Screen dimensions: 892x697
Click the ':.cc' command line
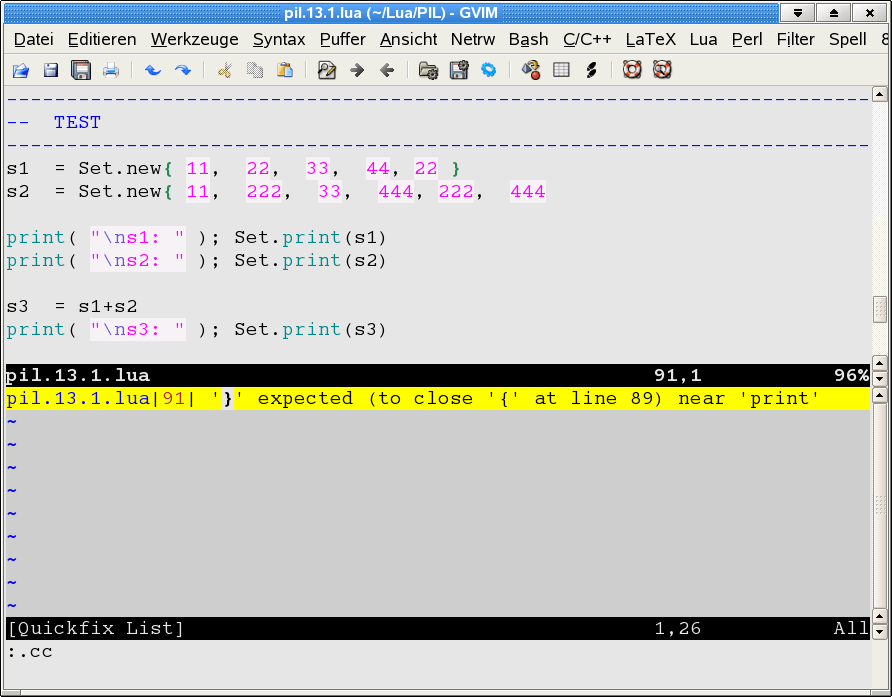(30, 651)
